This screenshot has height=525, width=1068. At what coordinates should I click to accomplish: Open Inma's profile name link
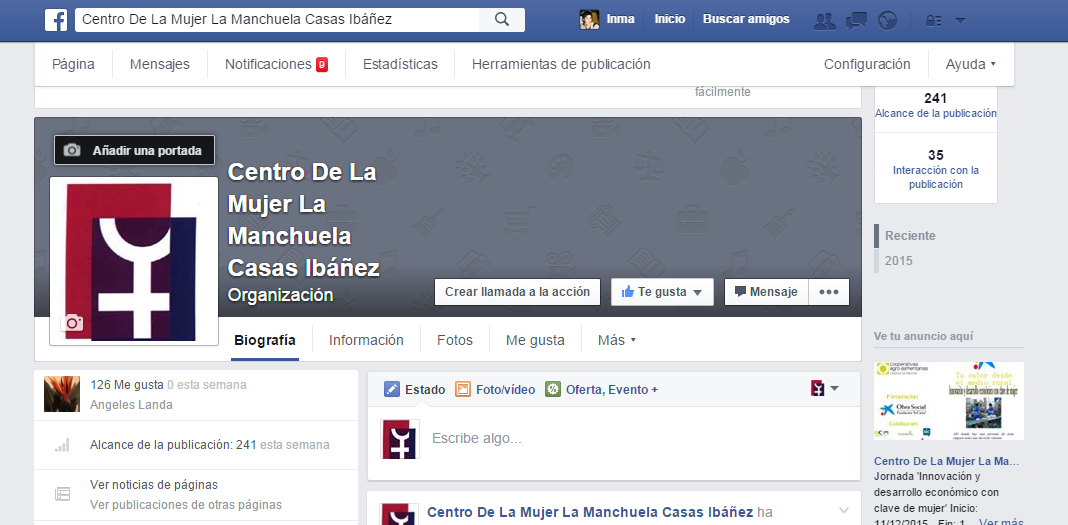[621, 19]
